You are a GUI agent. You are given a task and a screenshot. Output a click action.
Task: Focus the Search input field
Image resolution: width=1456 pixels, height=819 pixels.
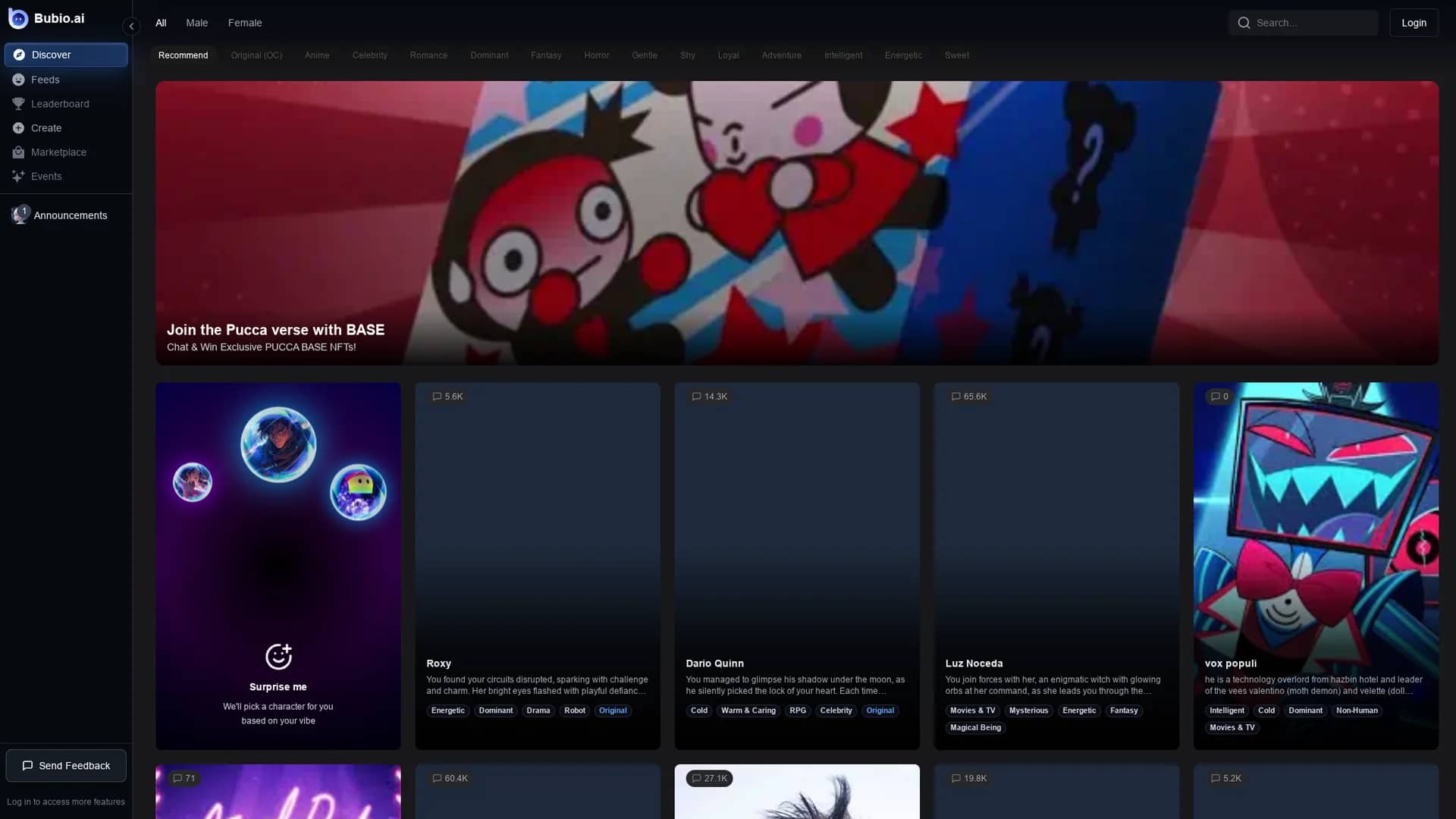click(x=1303, y=23)
